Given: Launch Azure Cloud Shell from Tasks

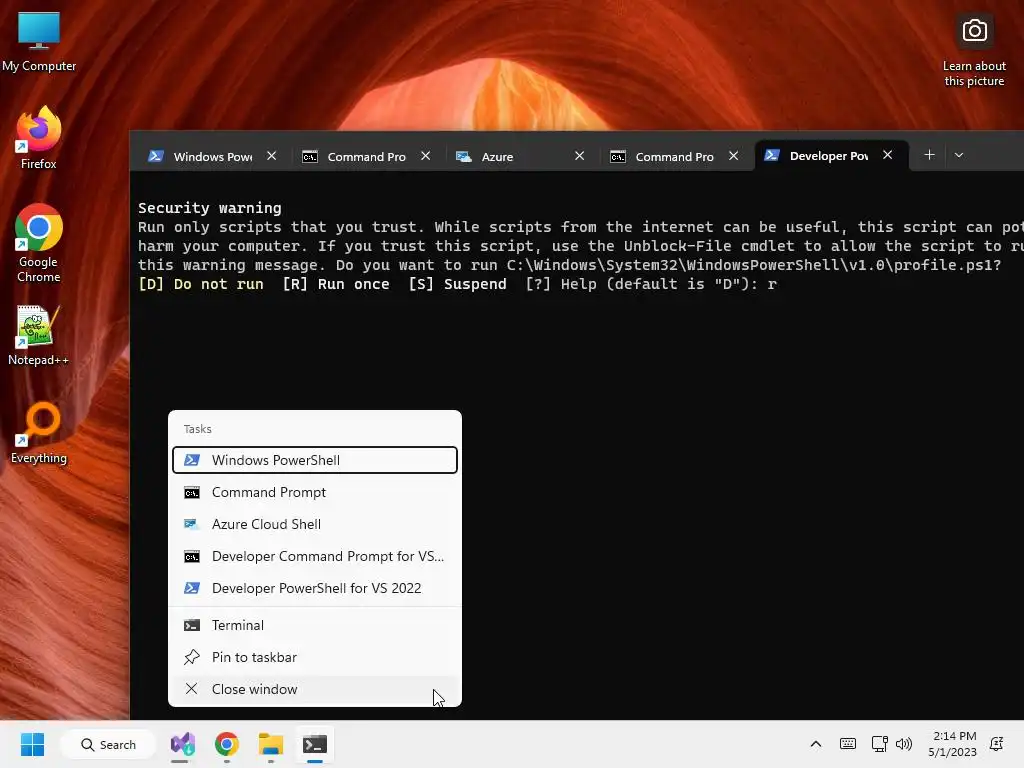Looking at the screenshot, I should pyautogui.click(x=315, y=524).
